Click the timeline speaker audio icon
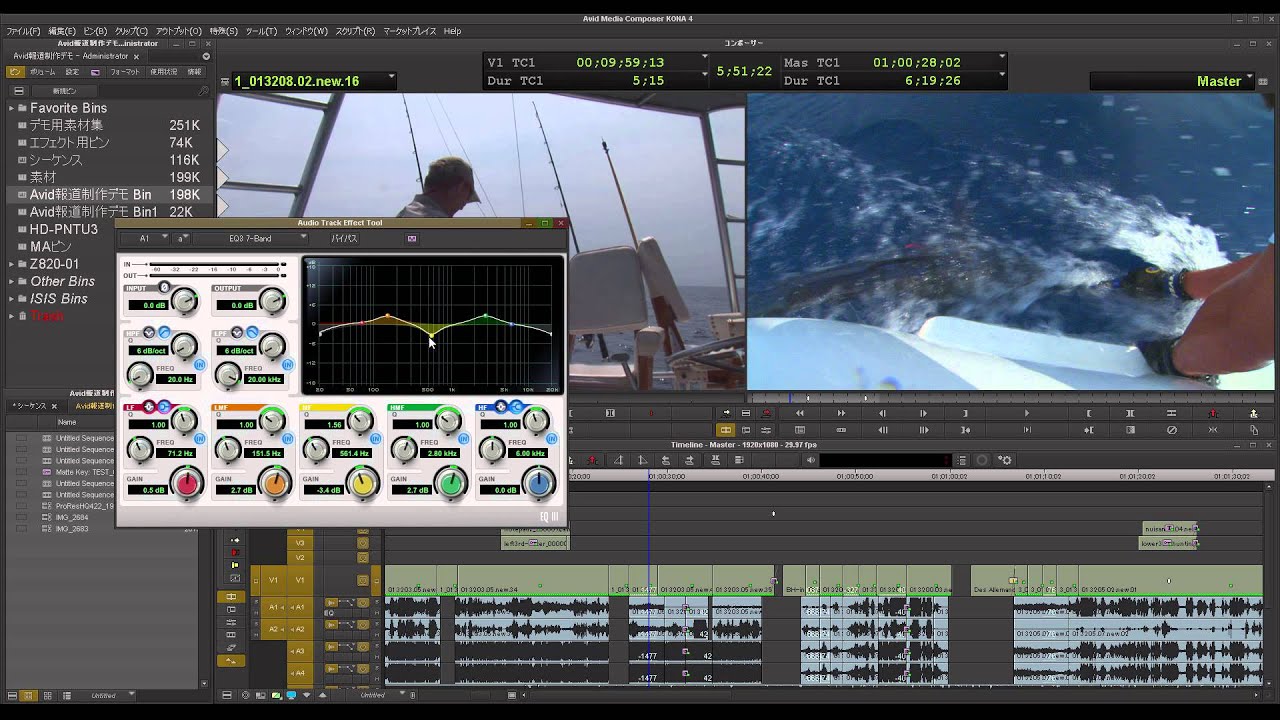 coord(811,460)
